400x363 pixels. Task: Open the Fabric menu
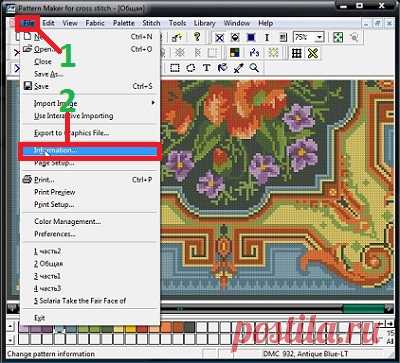click(x=95, y=23)
